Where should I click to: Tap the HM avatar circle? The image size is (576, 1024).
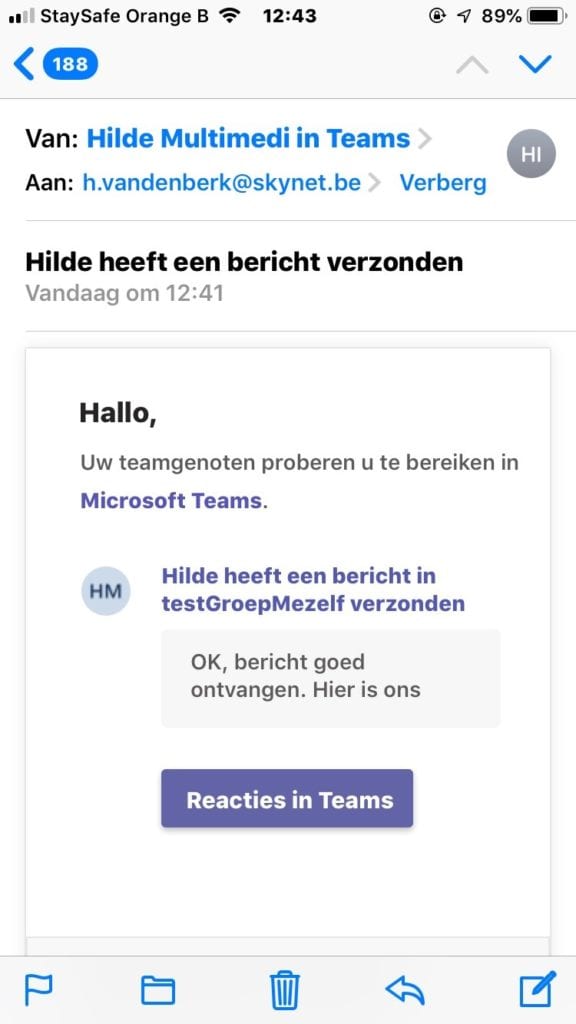pyautogui.click(x=106, y=591)
